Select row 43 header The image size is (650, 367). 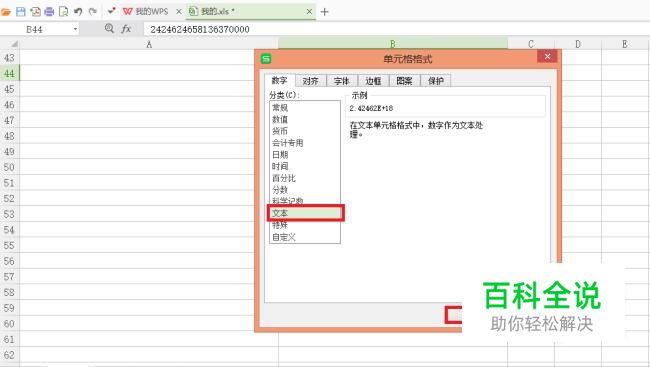10,58
